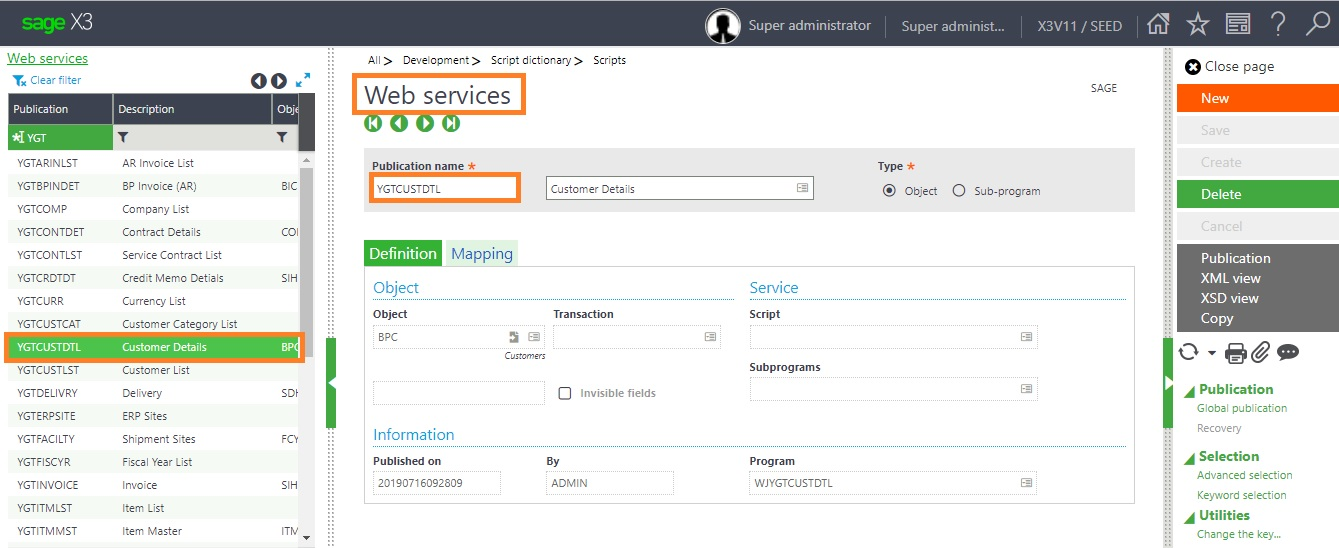This screenshot has height=548, width=1339.
Task: Click the favorites star icon
Action: coord(1198,25)
